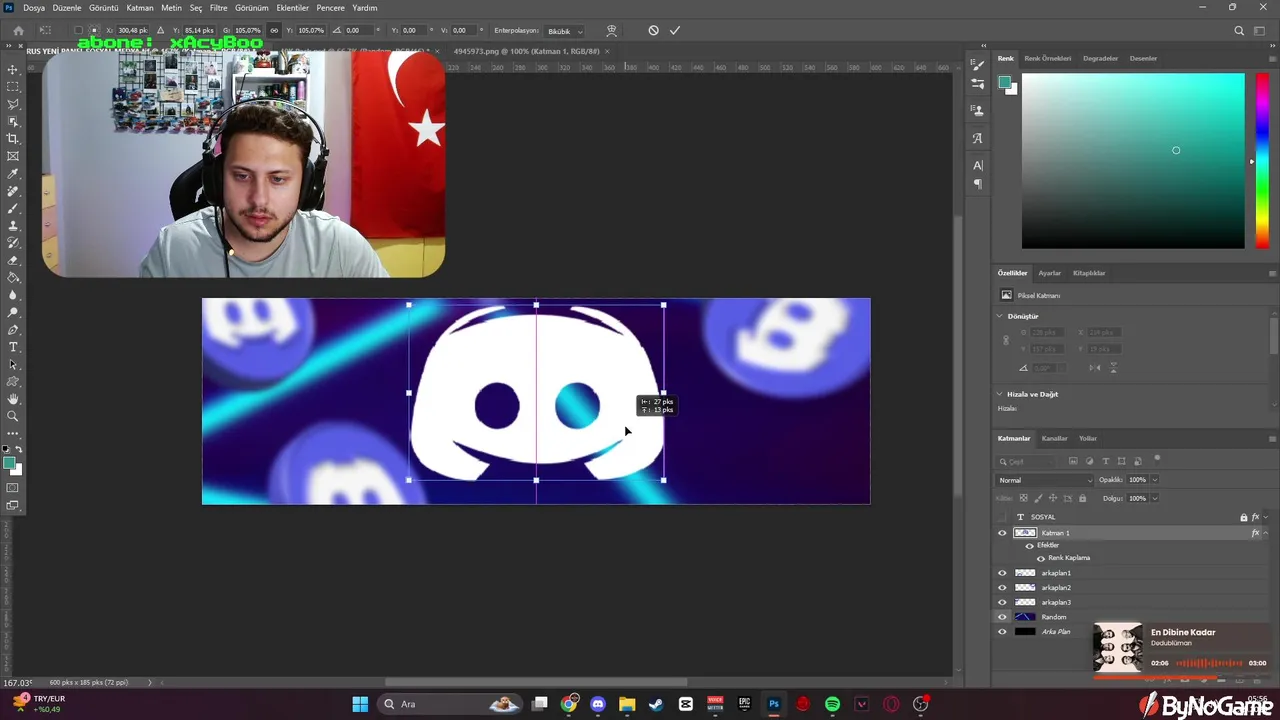Go to Photoshop Home screen icon
This screenshot has height=720, width=1280.
pyautogui.click(x=18, y=30)
